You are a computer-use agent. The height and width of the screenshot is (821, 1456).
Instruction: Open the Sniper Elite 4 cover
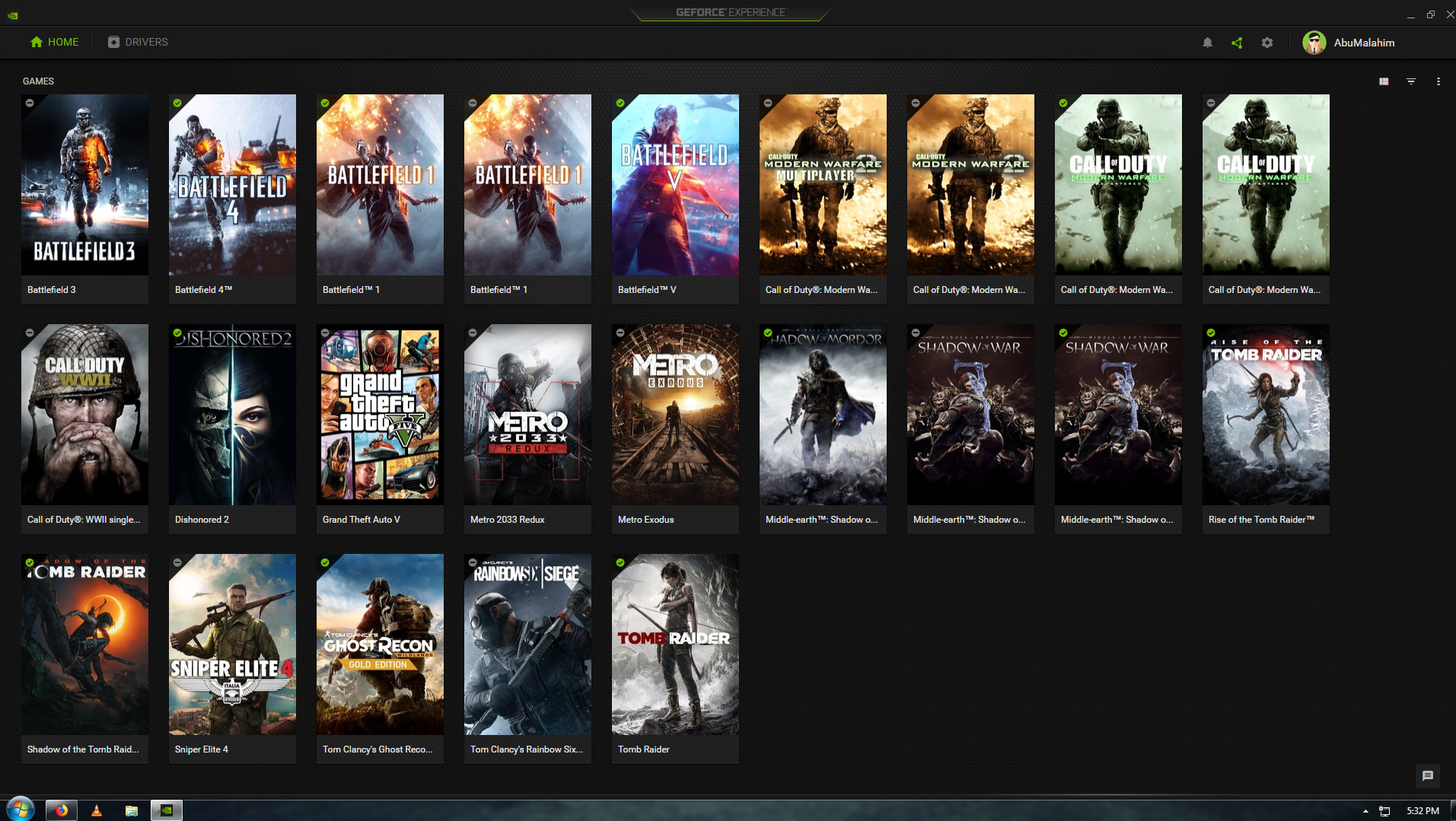click(232, 644)
